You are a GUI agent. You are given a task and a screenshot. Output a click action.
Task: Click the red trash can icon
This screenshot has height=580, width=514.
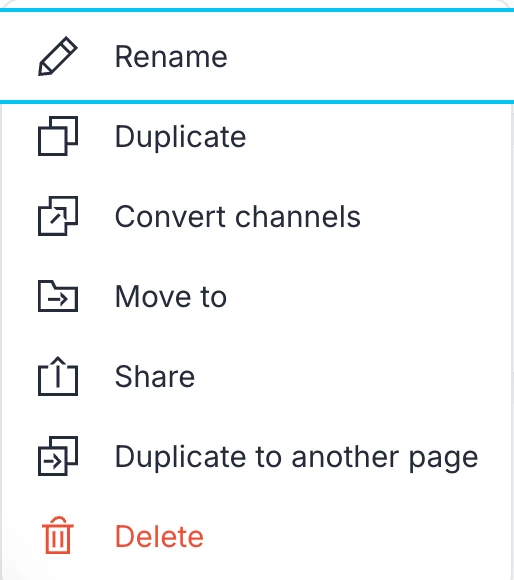[58, 536]
